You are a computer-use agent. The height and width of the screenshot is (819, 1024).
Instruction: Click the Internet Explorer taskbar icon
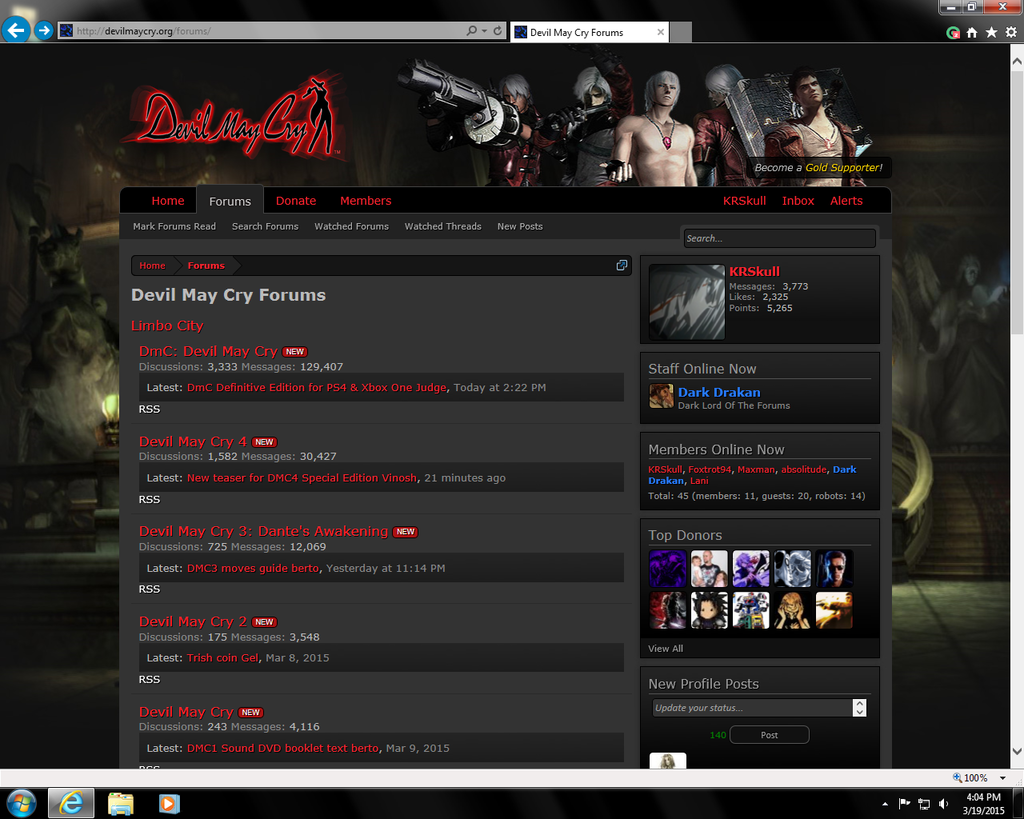coord(71,803)
